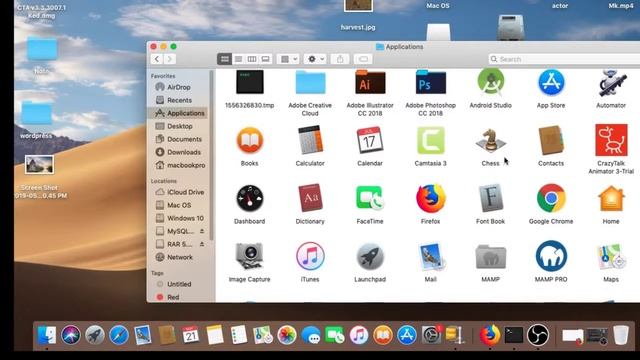Select the Contacts application

(551, 140)
